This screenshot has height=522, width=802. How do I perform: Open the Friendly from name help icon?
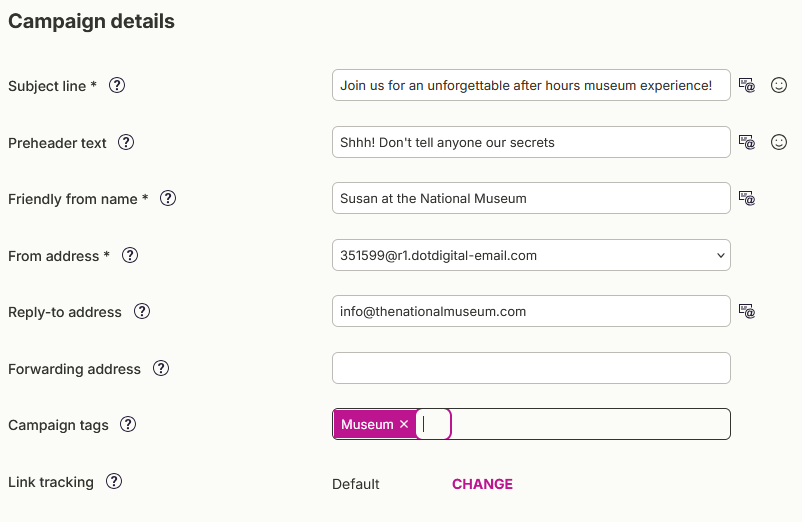click(x=168, y=198)
